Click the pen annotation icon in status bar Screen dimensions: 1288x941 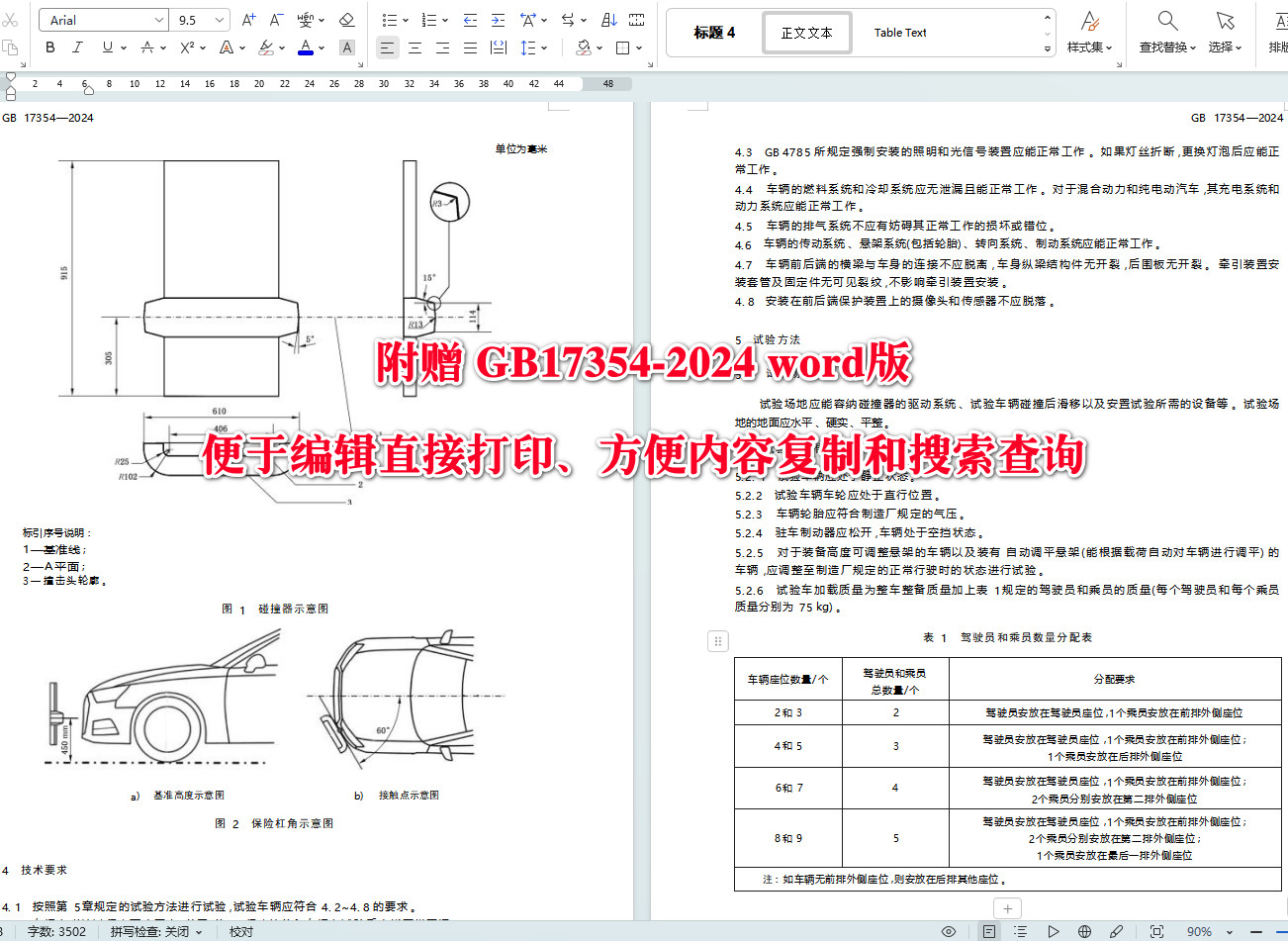pyautogui.click(x=1117, y=931)
